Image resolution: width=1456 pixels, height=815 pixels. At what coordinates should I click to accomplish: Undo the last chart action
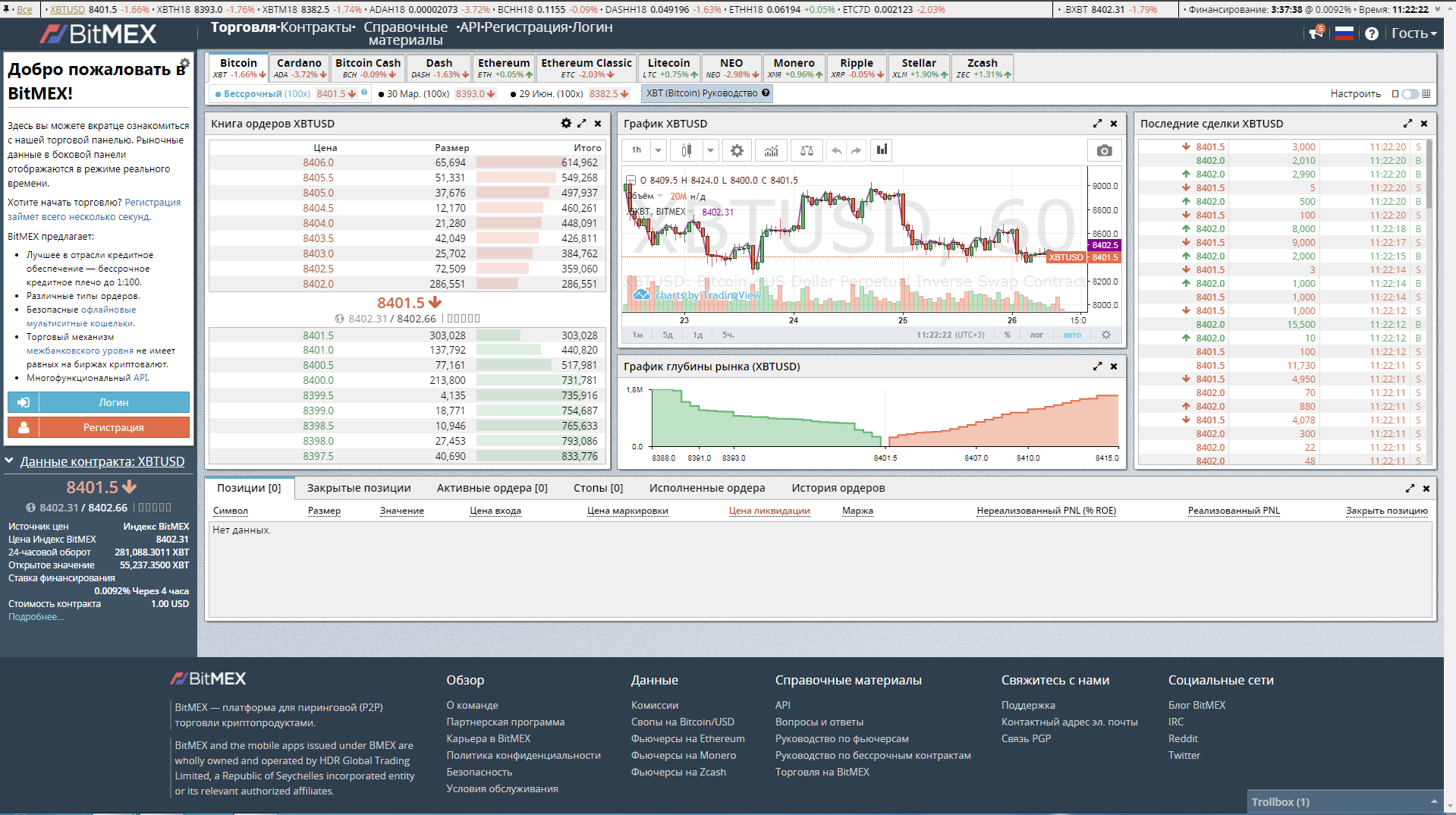pyautogui.click(x=836, y=150)
